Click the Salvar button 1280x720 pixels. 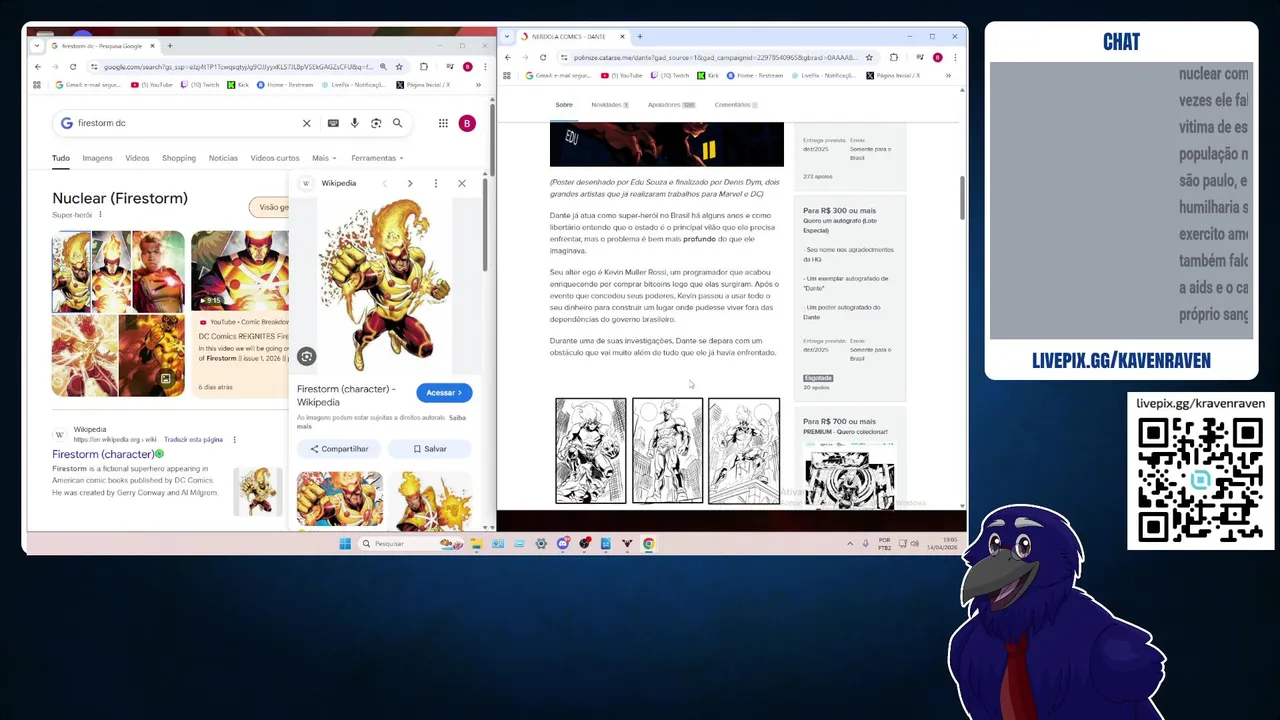430,449
